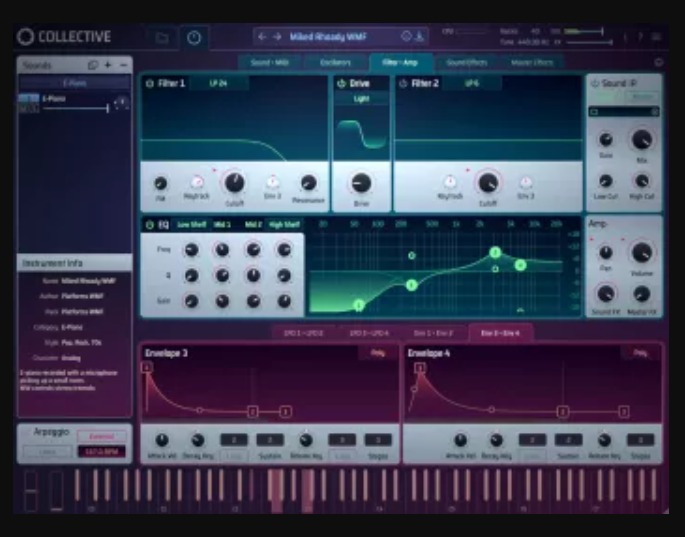Select the Mid 1 EQ band button
Screen dimensions: 685x537
222,225
